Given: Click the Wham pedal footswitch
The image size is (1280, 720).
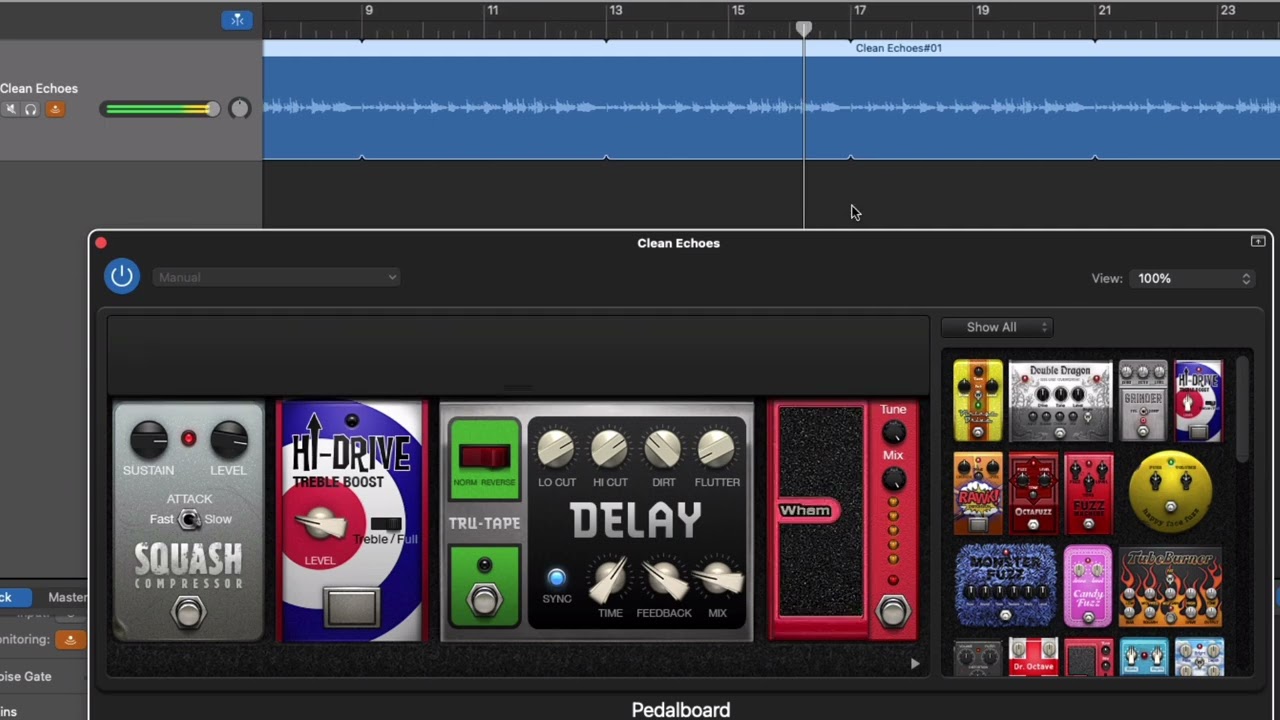Looking at the screenshot, I should (893, 610).
